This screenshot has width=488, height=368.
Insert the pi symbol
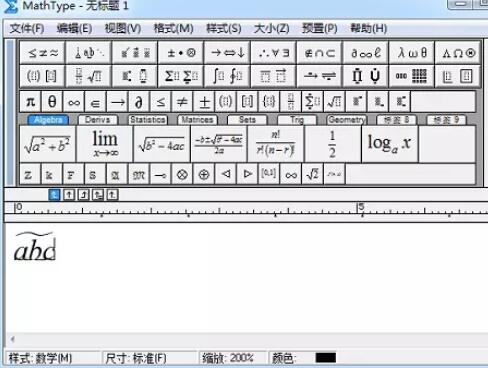[30, 102]
